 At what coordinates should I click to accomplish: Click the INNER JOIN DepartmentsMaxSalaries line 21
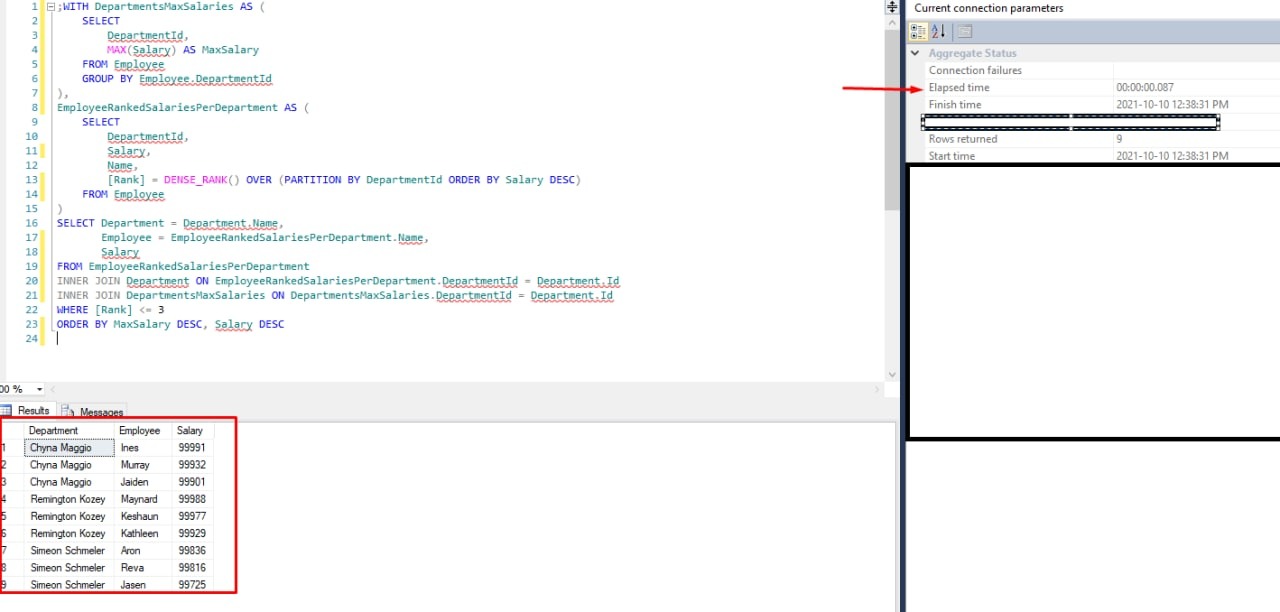pyautogui.click(x=335, y=296)
